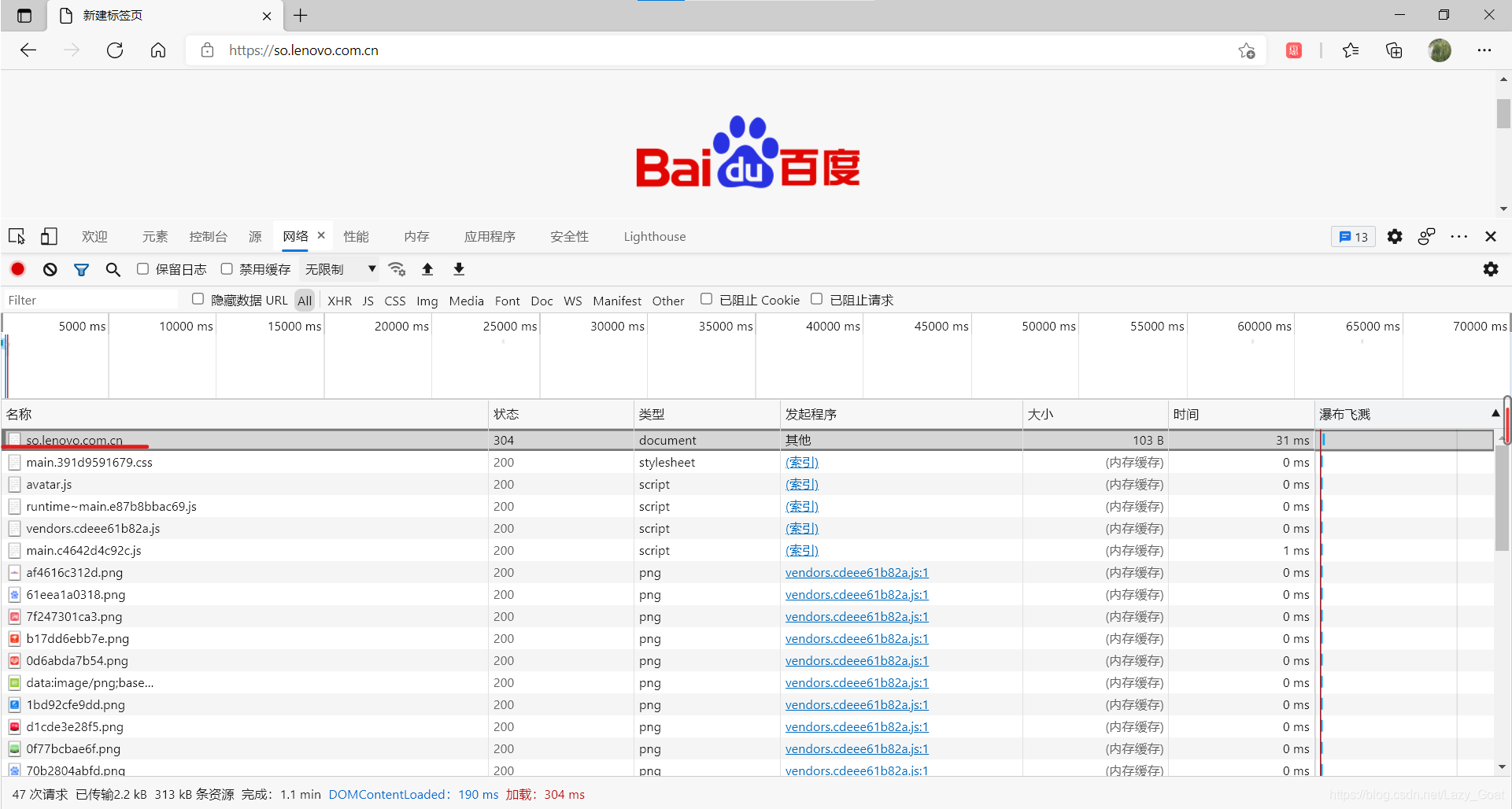
Task: Click the user profile avatar
Action: tap(1440, 50)
